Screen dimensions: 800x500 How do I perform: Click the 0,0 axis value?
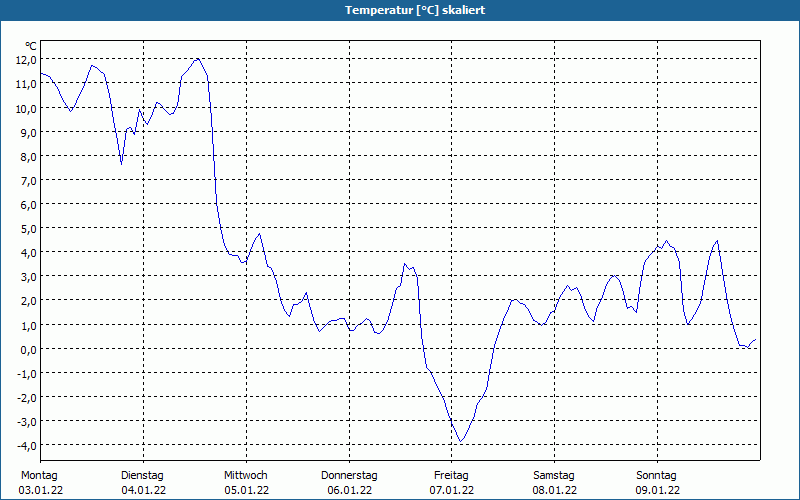tap(29, 349)
